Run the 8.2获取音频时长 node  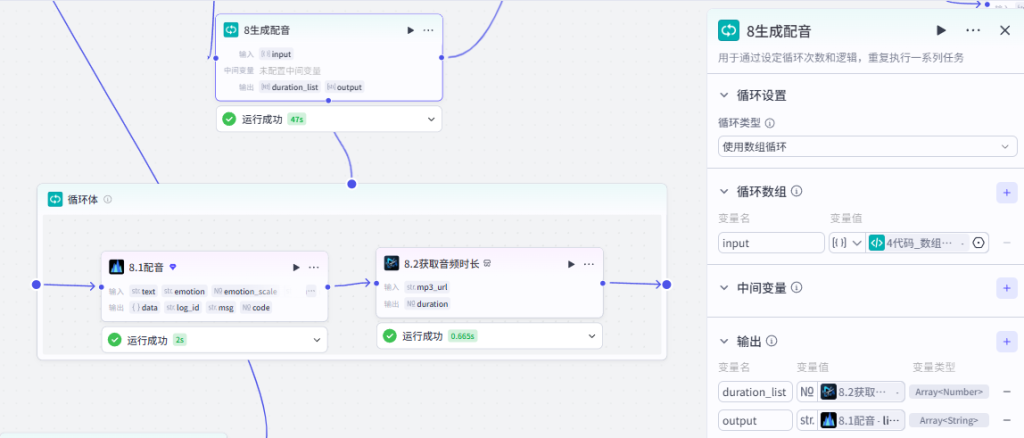point(571,264)
